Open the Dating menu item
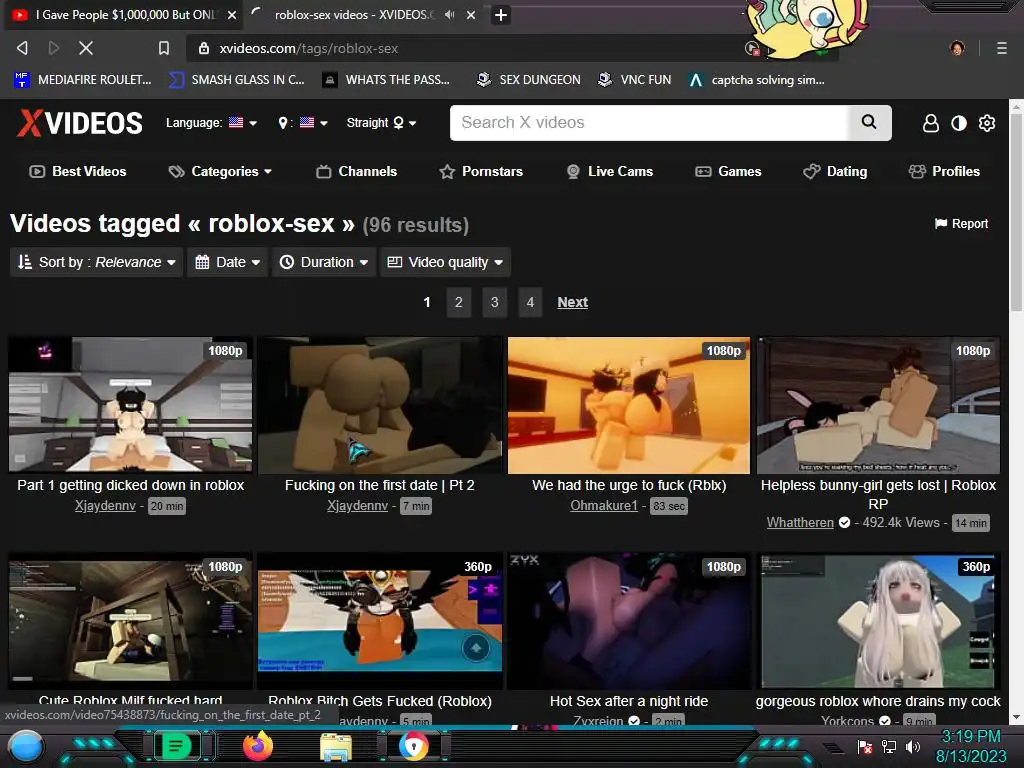 (x=835, y=171)
